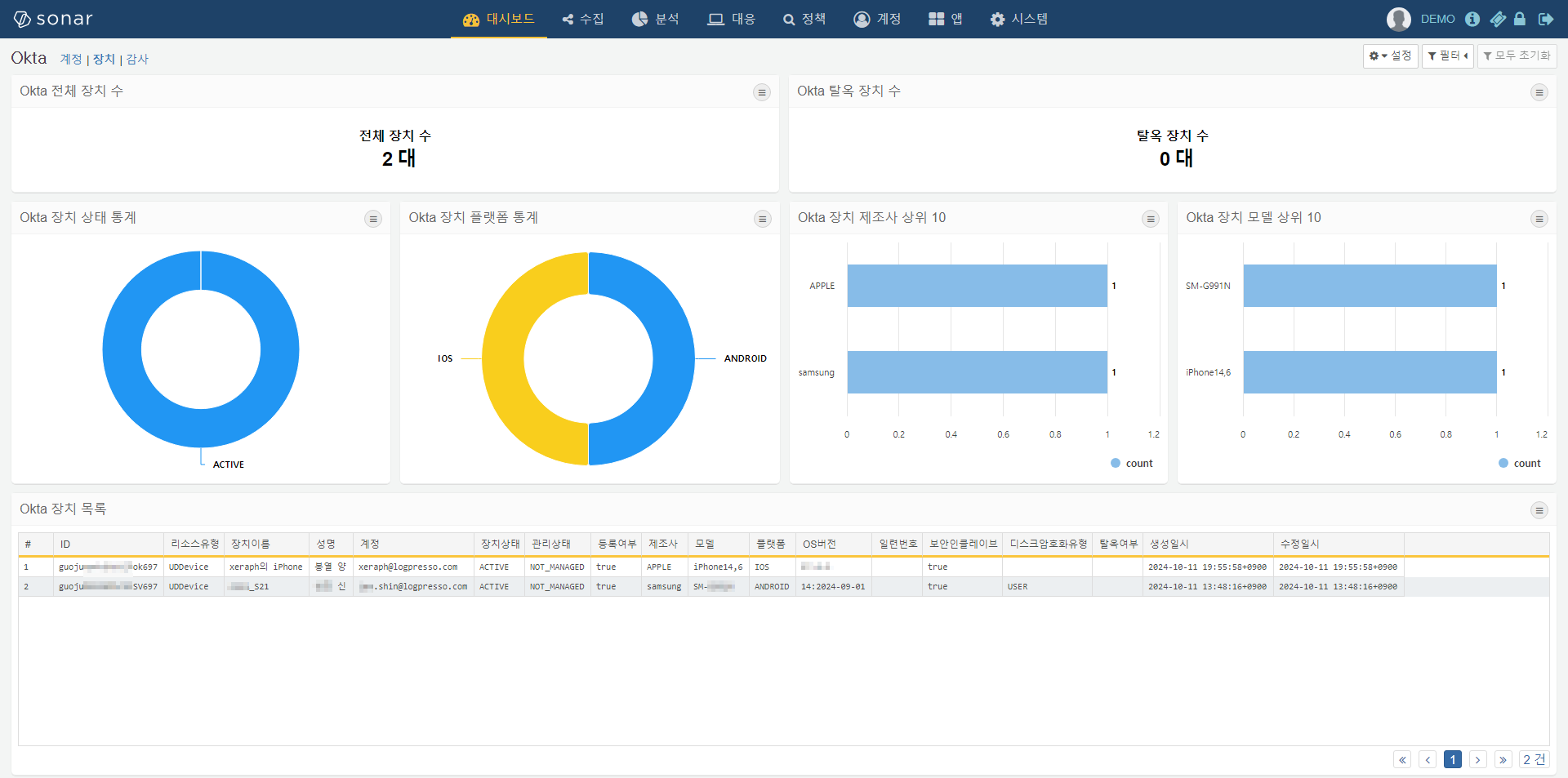Image resolution: width=1568 pixels, height=778 pixels.
Task: Click the 14:2024-09-01 OS version cell
Action: tap(833, 586)
